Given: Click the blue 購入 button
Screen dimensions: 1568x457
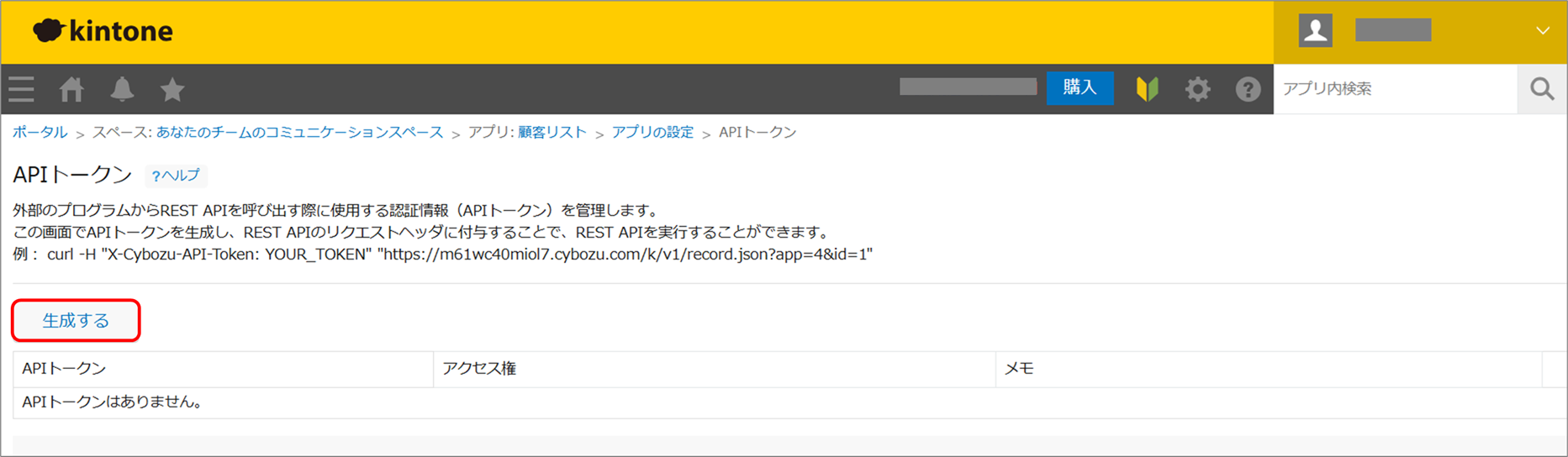Looking at the screenshot, I should 1080,87.
